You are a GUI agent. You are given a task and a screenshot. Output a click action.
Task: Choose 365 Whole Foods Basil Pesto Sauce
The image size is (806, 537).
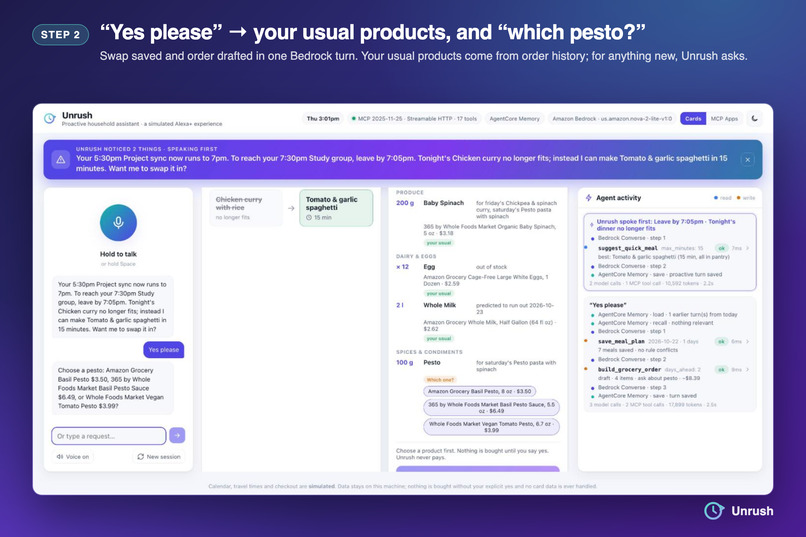coord(491,408)
